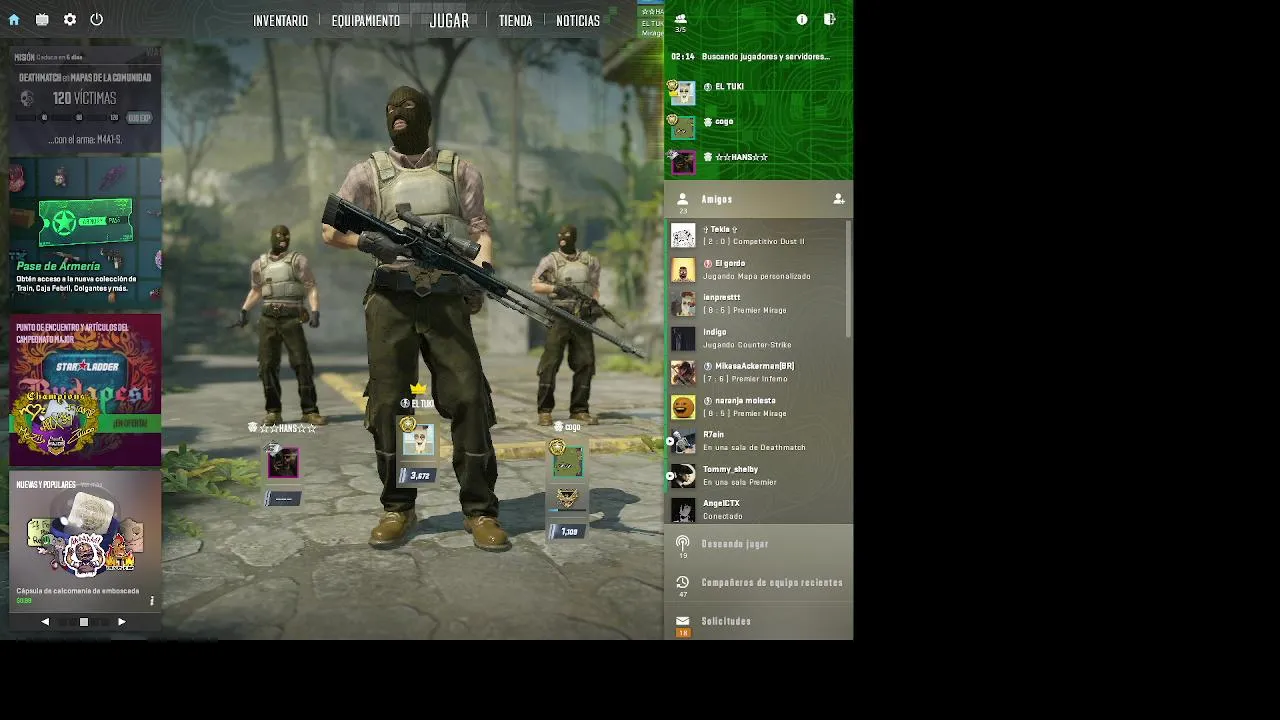Select the JUGAR tab
The height and width of the screenshot is (720, 1280).
tap(449, 20)
